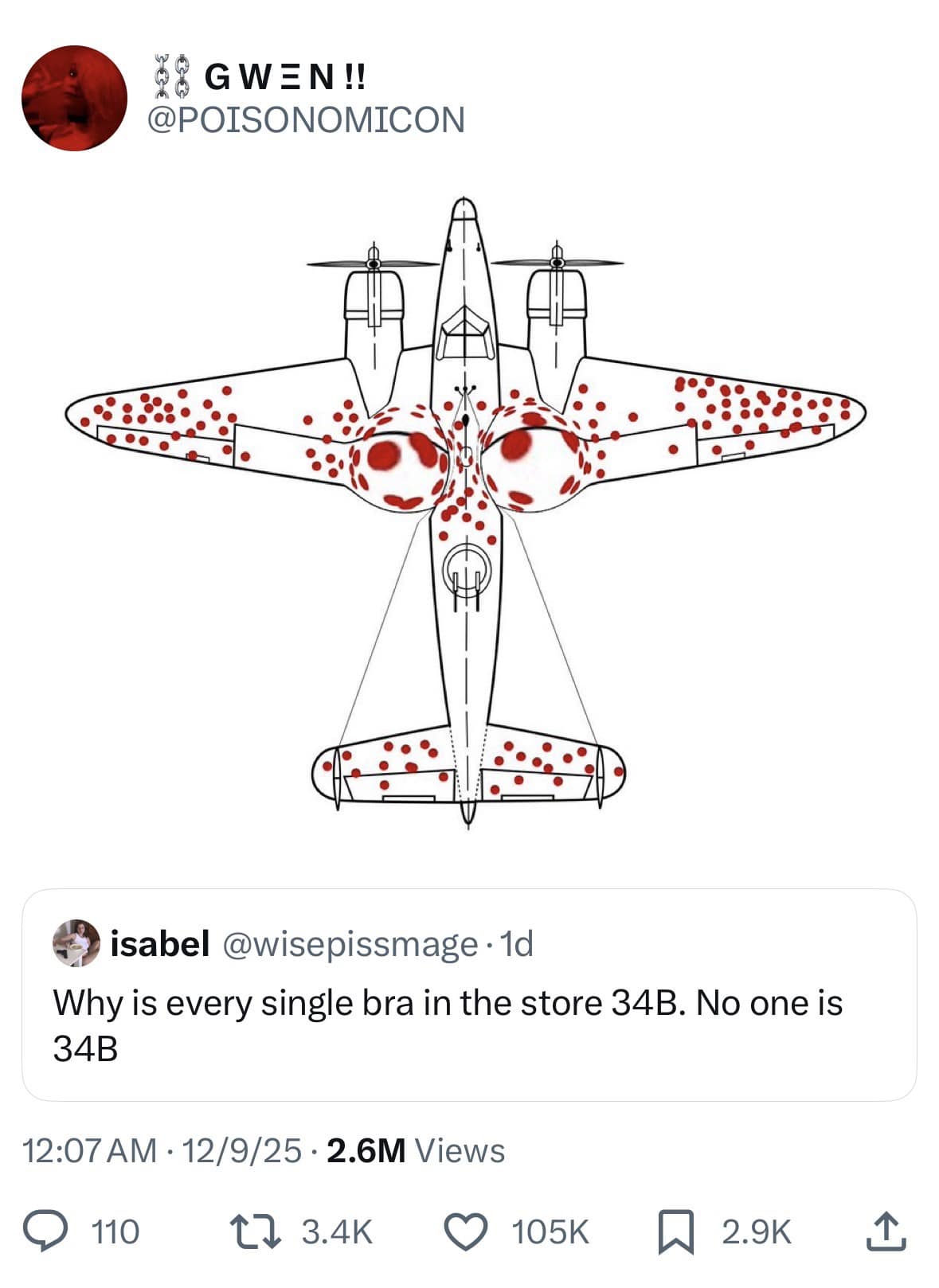Click the 2.9K bookmarks count
Viewport: 939px width, 1288px height.
757,1231
